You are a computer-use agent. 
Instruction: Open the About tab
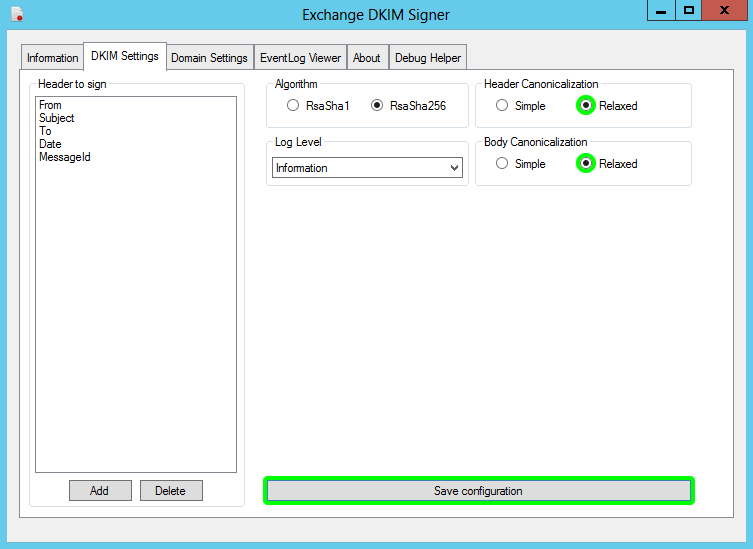coord(367,58)
